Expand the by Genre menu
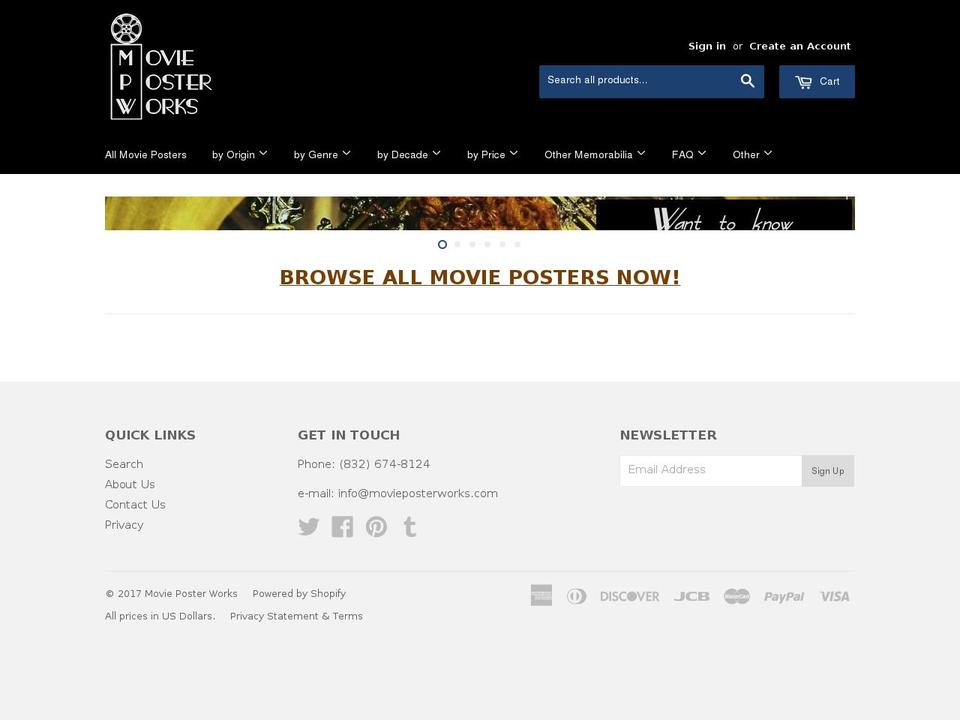 pos(321,154)
